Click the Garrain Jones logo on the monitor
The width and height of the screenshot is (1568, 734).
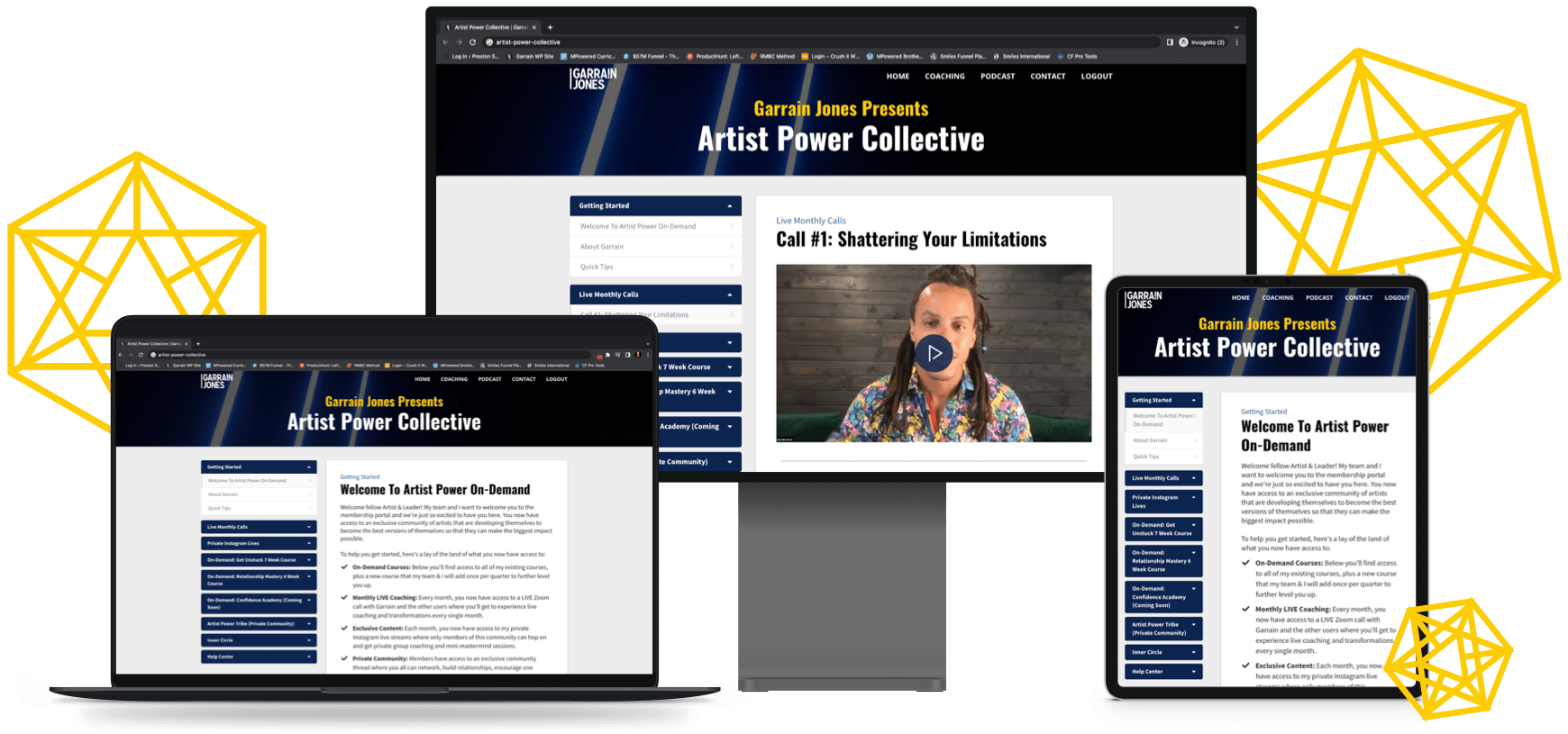(x=594, y=78)
